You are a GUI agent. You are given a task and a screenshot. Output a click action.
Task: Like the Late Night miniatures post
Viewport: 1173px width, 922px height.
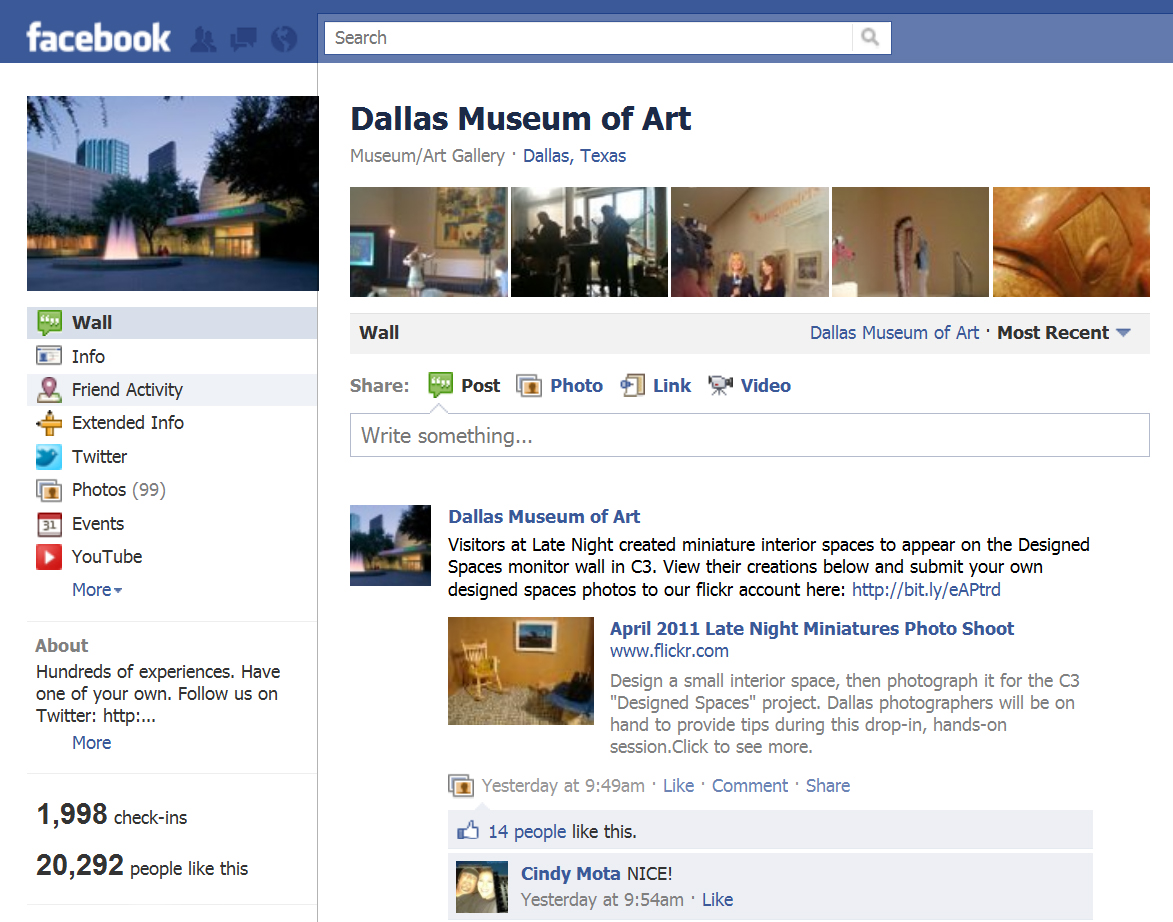coord(679,786)
